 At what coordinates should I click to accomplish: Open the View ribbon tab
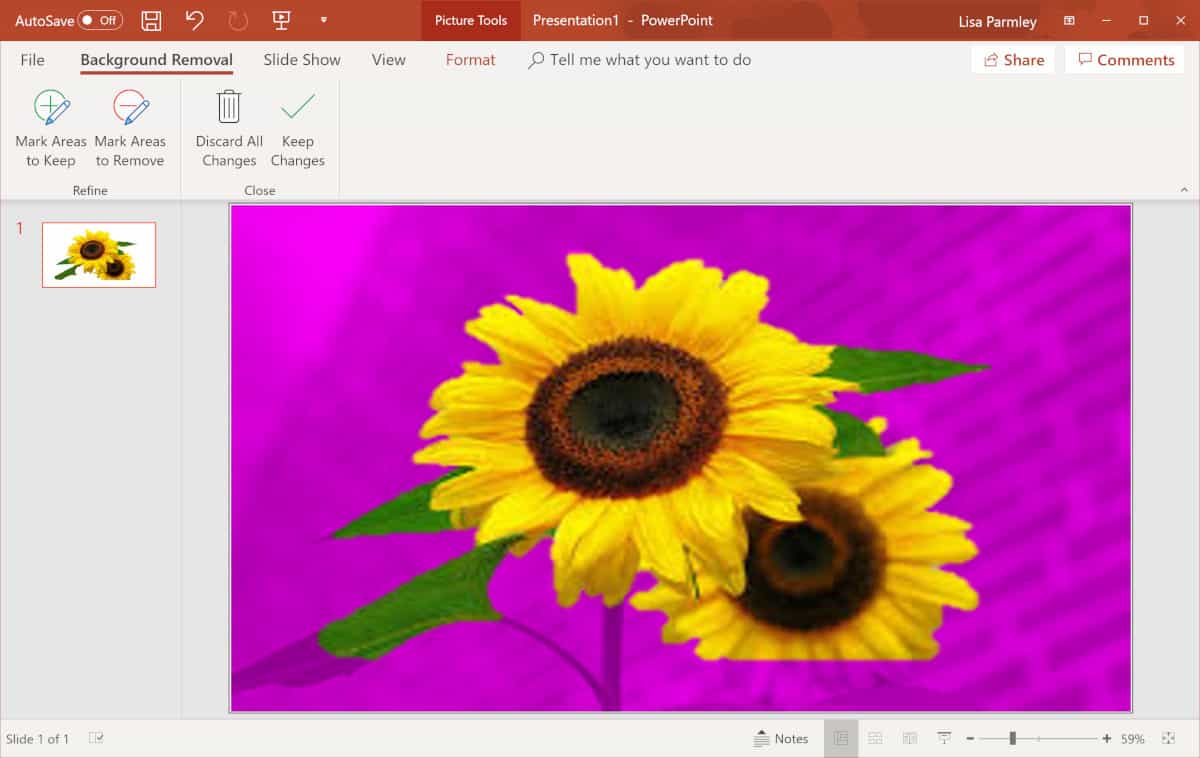388,60
